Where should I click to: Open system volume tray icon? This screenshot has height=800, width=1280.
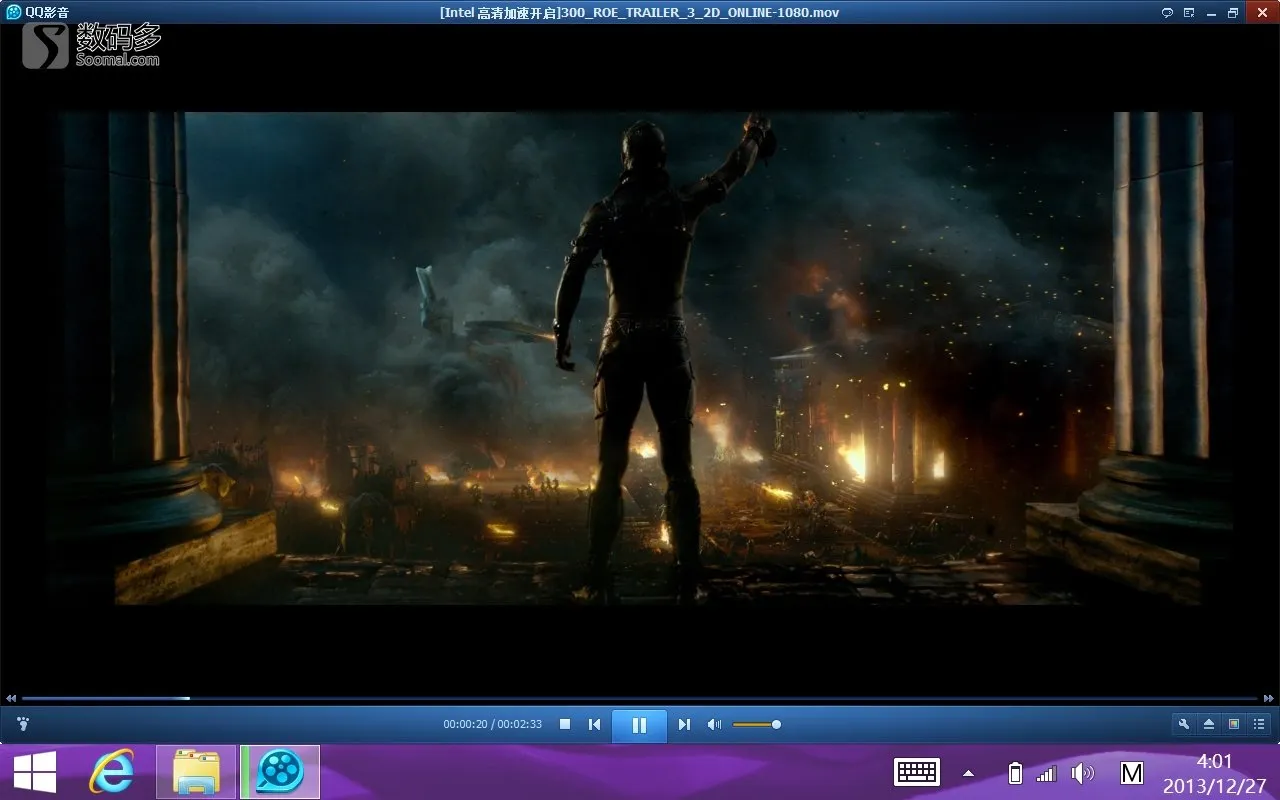1082,773
